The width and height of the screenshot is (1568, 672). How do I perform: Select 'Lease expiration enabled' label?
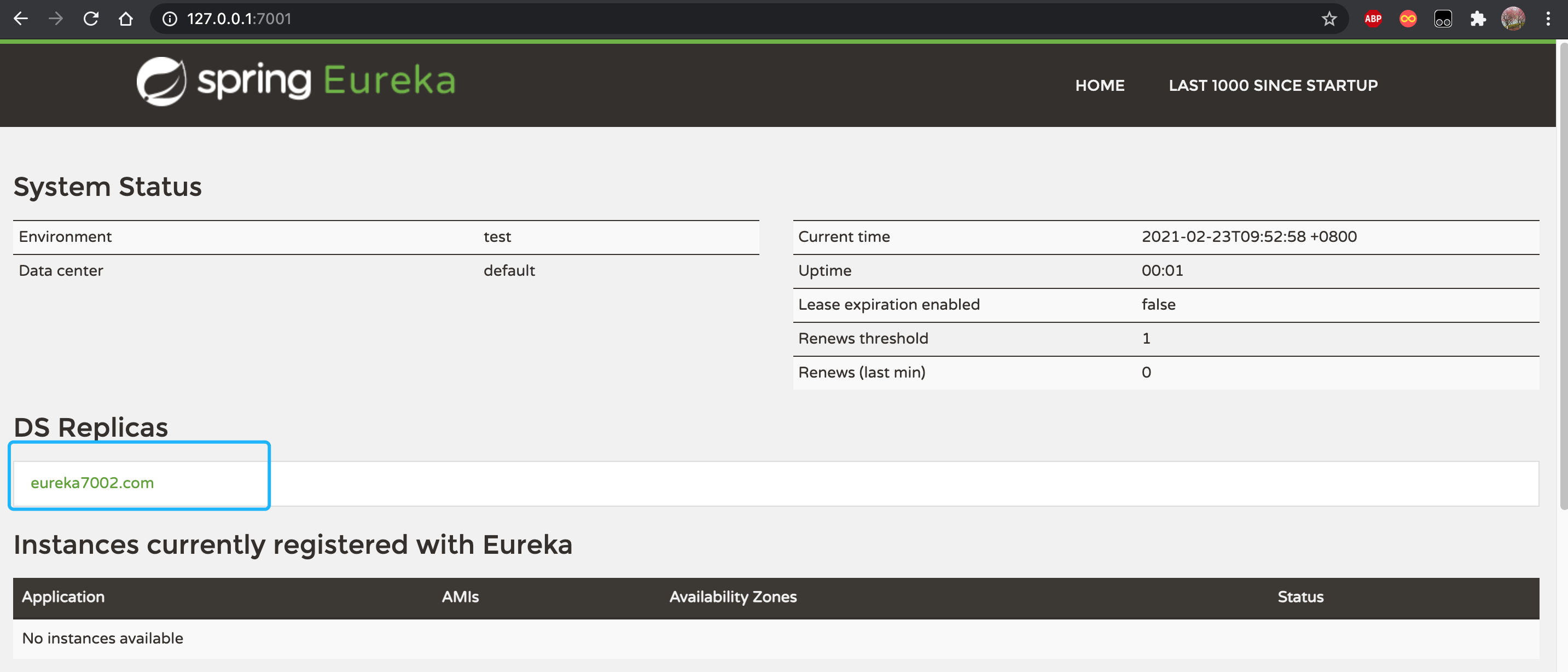pos(888,304)
